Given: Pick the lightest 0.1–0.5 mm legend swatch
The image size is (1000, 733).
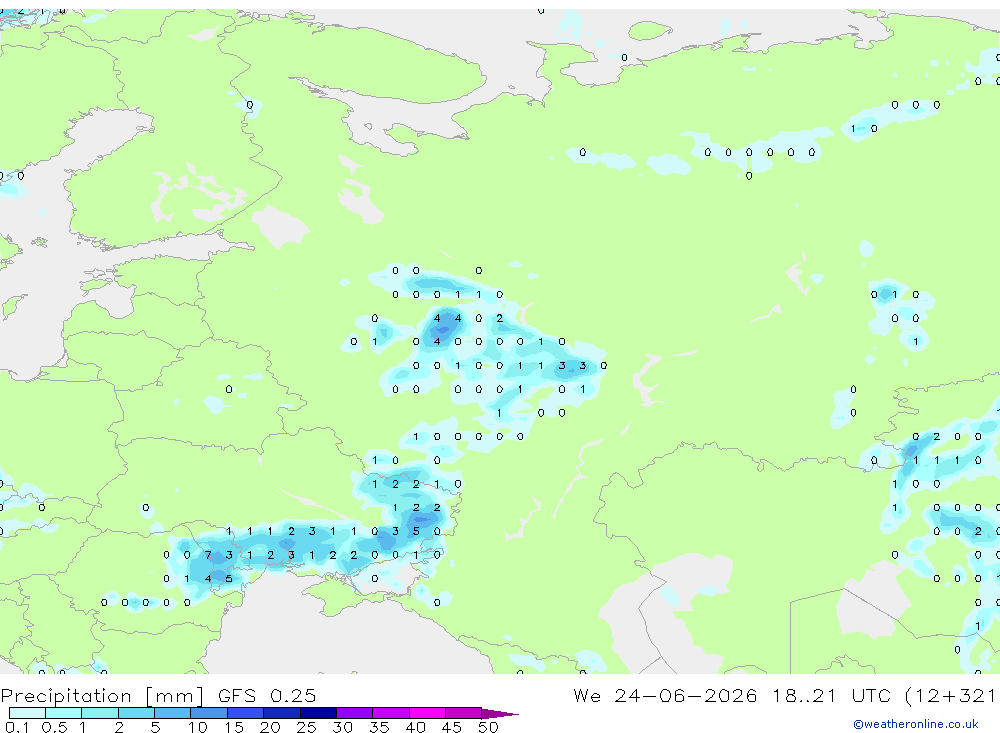Looking at the screenshot, I should pos(27,713).
